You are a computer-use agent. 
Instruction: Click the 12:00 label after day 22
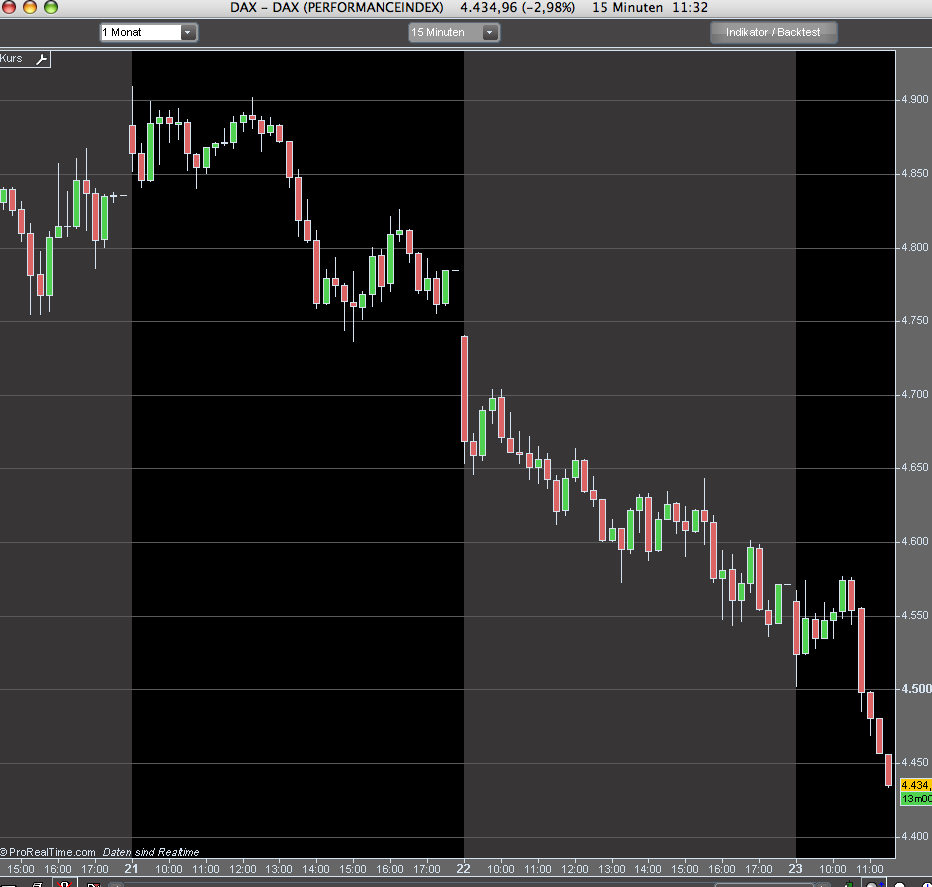[574, 869]
